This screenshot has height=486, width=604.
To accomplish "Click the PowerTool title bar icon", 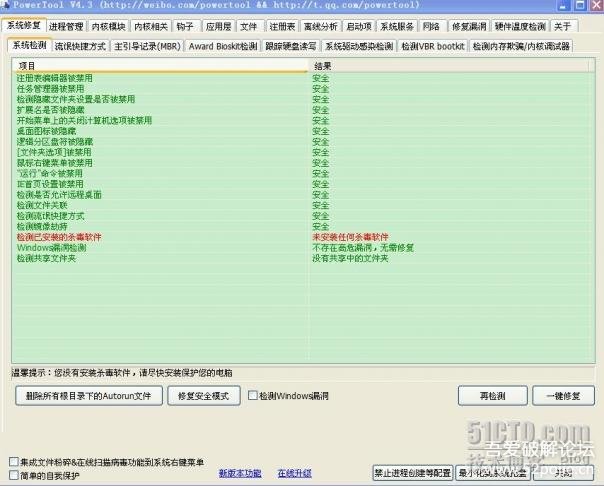I will tap(5, 5).
